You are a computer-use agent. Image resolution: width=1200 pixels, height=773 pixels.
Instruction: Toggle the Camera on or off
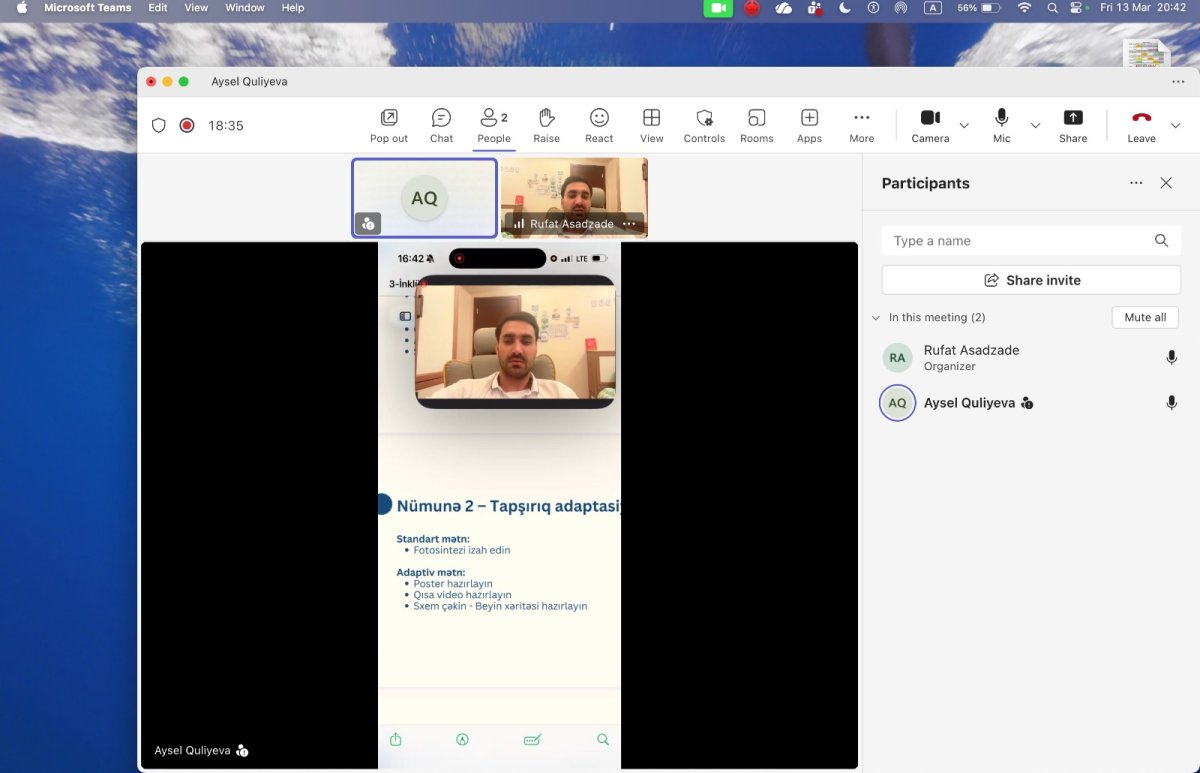coord(930,126)
